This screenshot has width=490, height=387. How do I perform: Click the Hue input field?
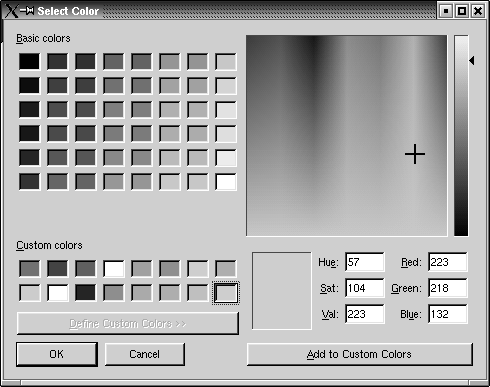pos(365,262)
